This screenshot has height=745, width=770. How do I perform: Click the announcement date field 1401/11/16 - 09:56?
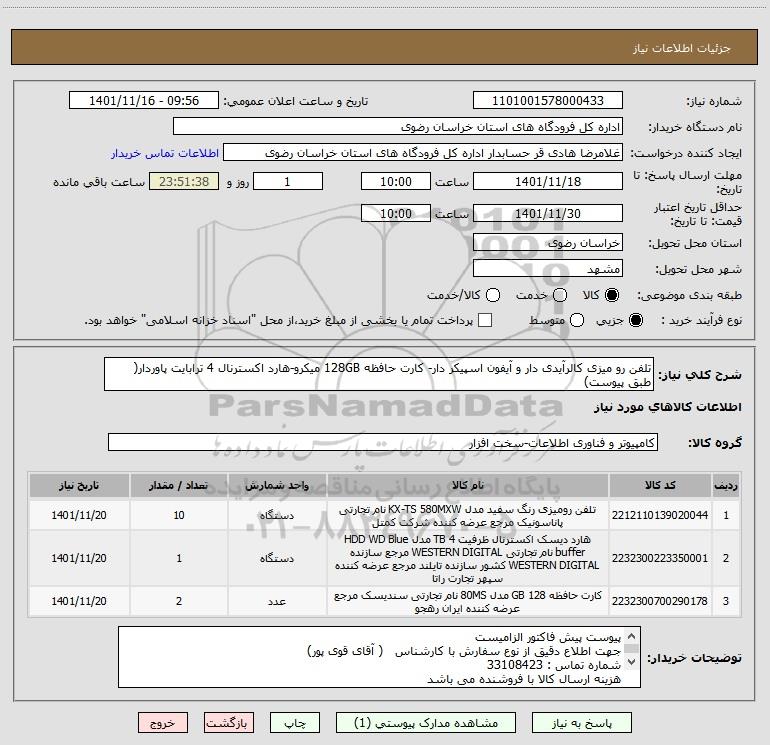click(x=144, y=101)
